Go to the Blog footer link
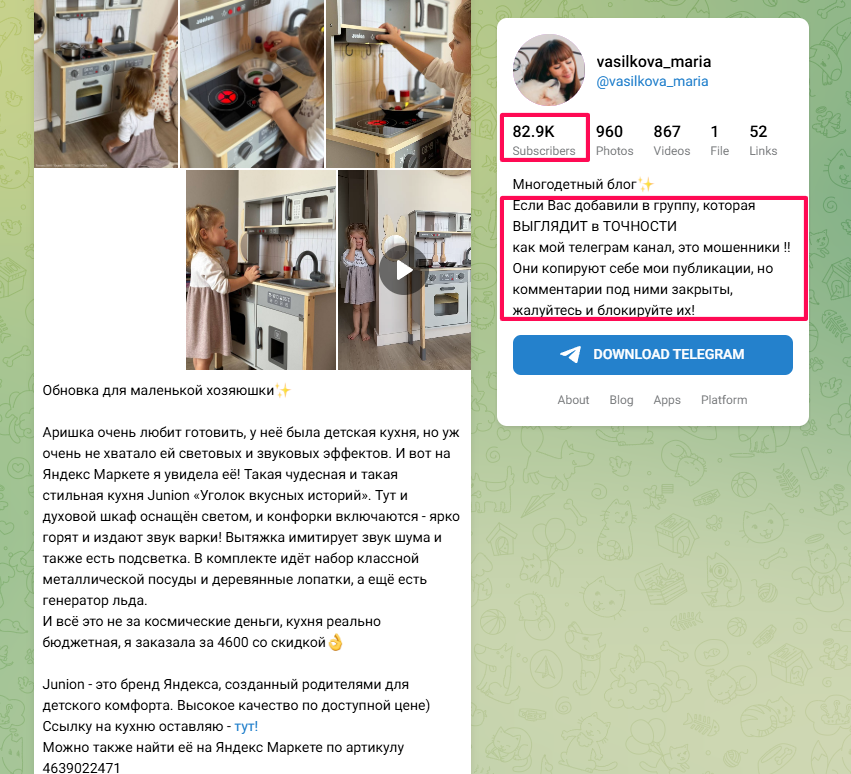 pyautogui.click(x=621, y=400)
